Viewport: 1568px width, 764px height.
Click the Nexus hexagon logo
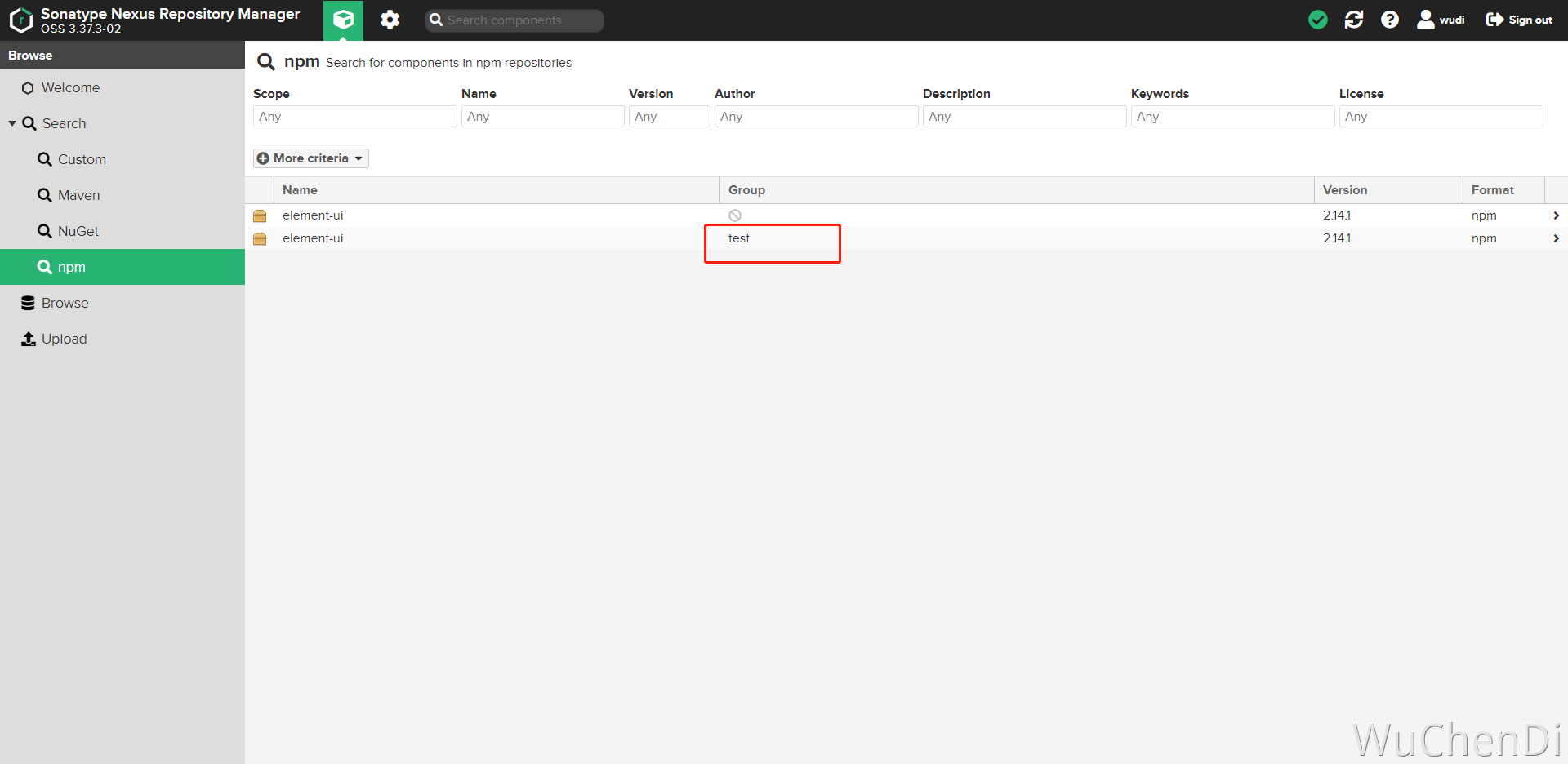tap(21, 20)
